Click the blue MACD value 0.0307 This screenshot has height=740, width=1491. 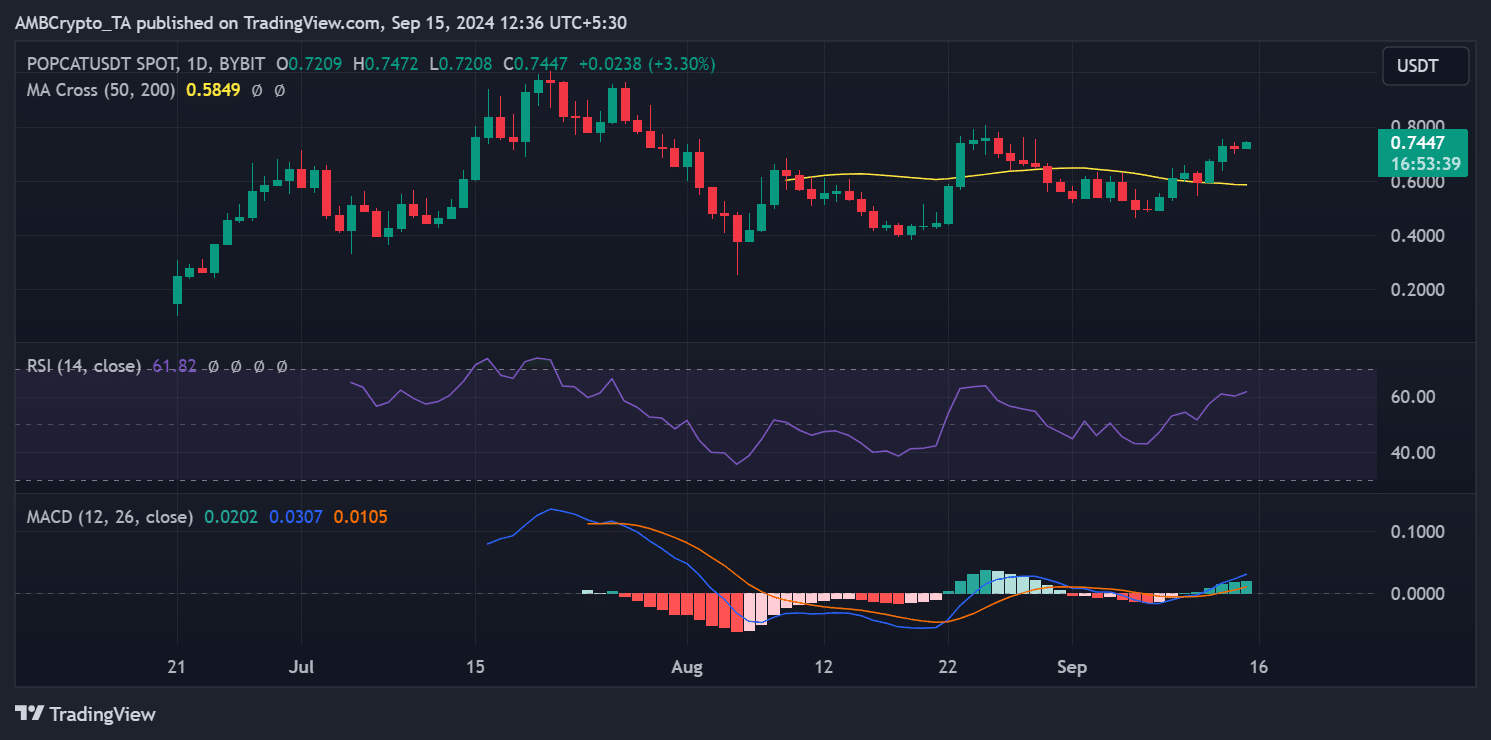pos(295,517)
